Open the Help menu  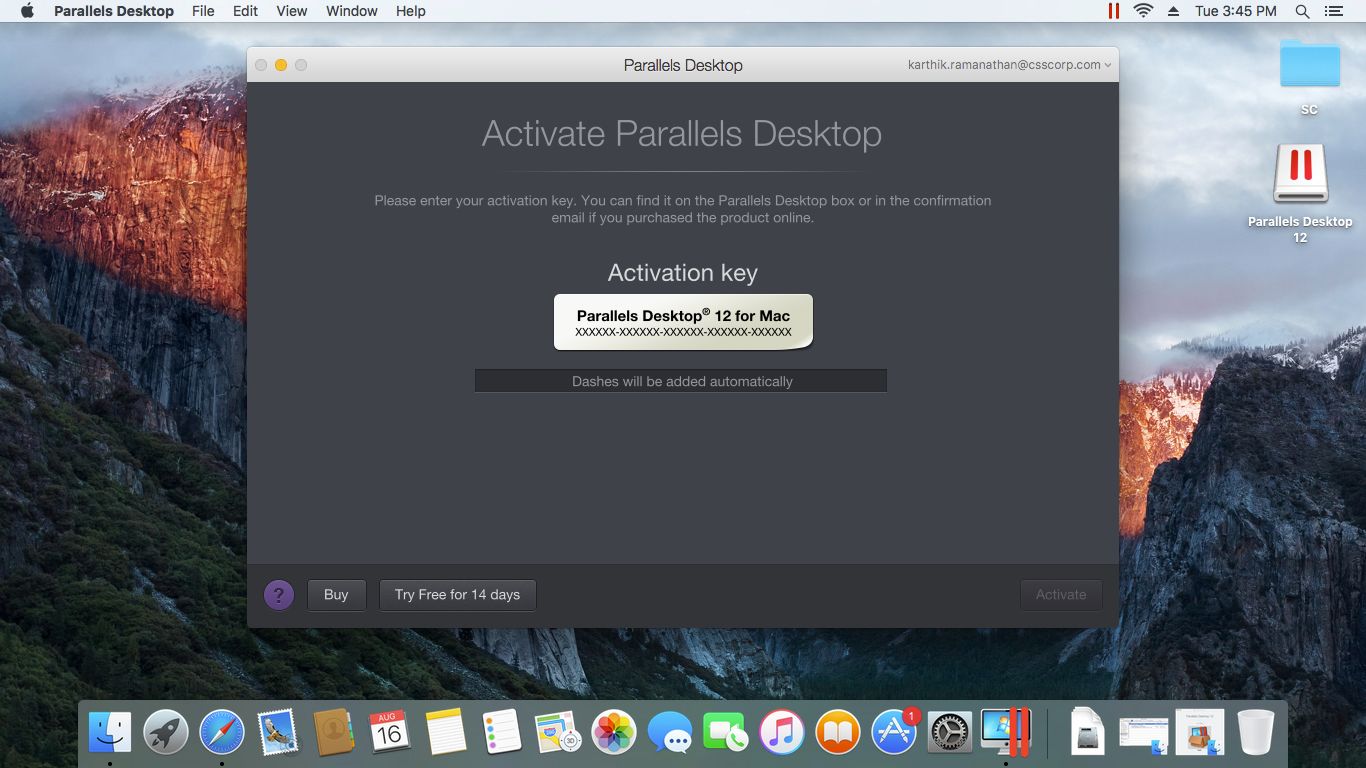(x=411, y=11)
